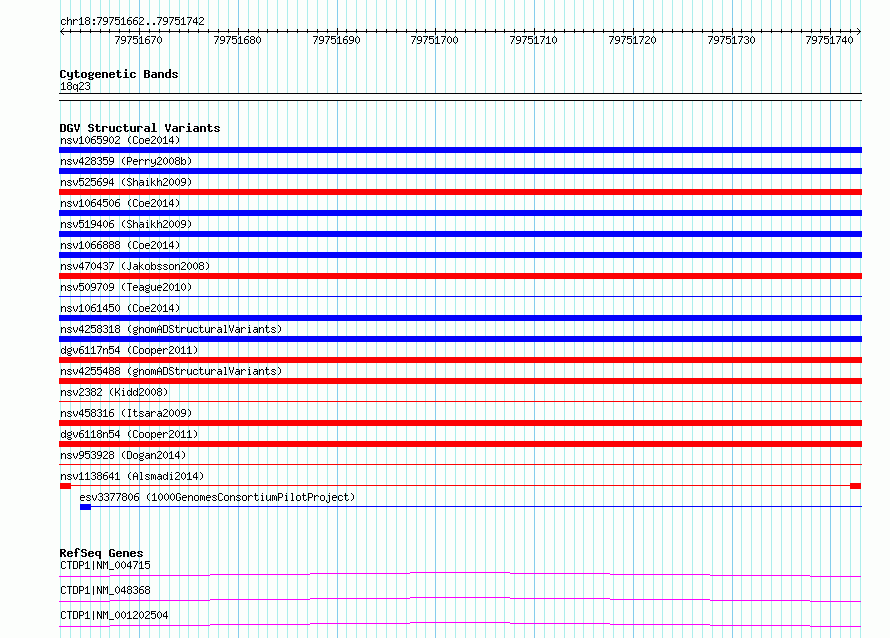Click the nsv525694 (Shaikh2009) label
The height and width of the screenshot is (638, 890).
pyautogui.click(x=126, y=182)
